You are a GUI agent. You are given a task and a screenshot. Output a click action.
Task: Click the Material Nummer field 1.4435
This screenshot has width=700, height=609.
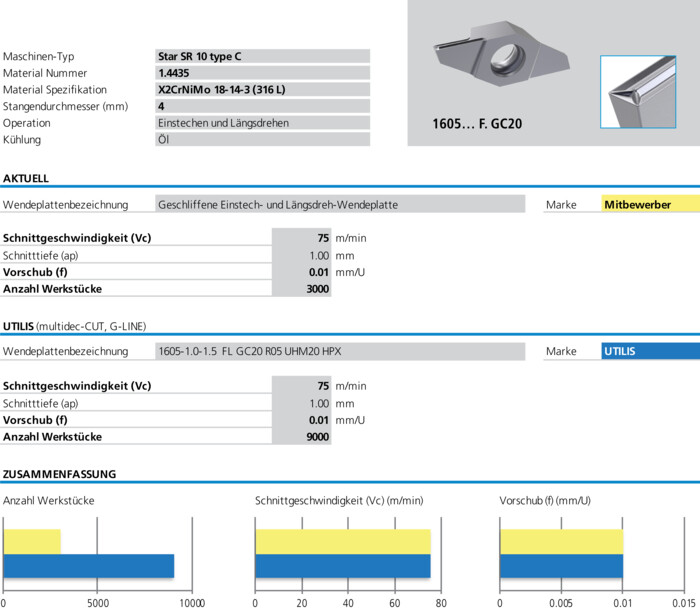point(262,73)
